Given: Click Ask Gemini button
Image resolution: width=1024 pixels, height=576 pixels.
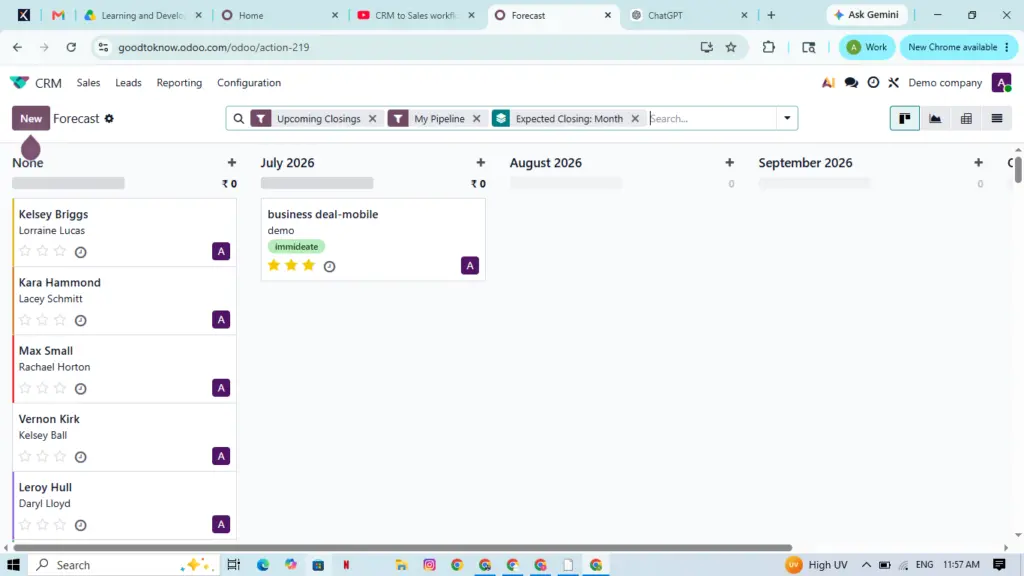Looking at the screenshot, I should point(867,14).
